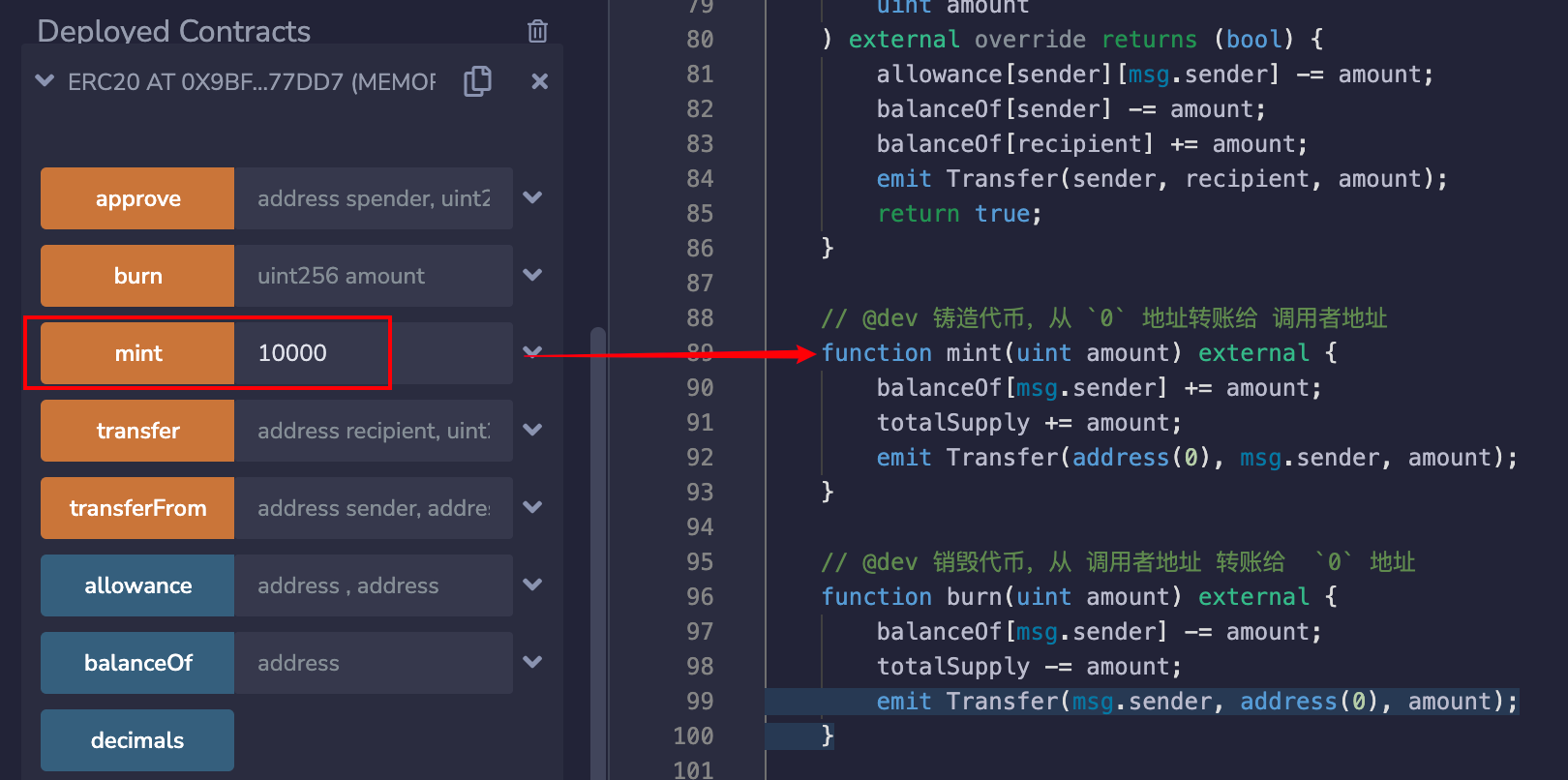Expand the transferFrom function parameters
Image resolution: width=1568 pixels, height=780 pixels.
532,507
